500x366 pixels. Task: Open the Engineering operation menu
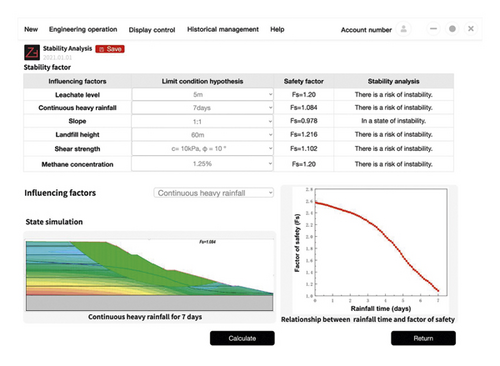(x=83, y=29)
